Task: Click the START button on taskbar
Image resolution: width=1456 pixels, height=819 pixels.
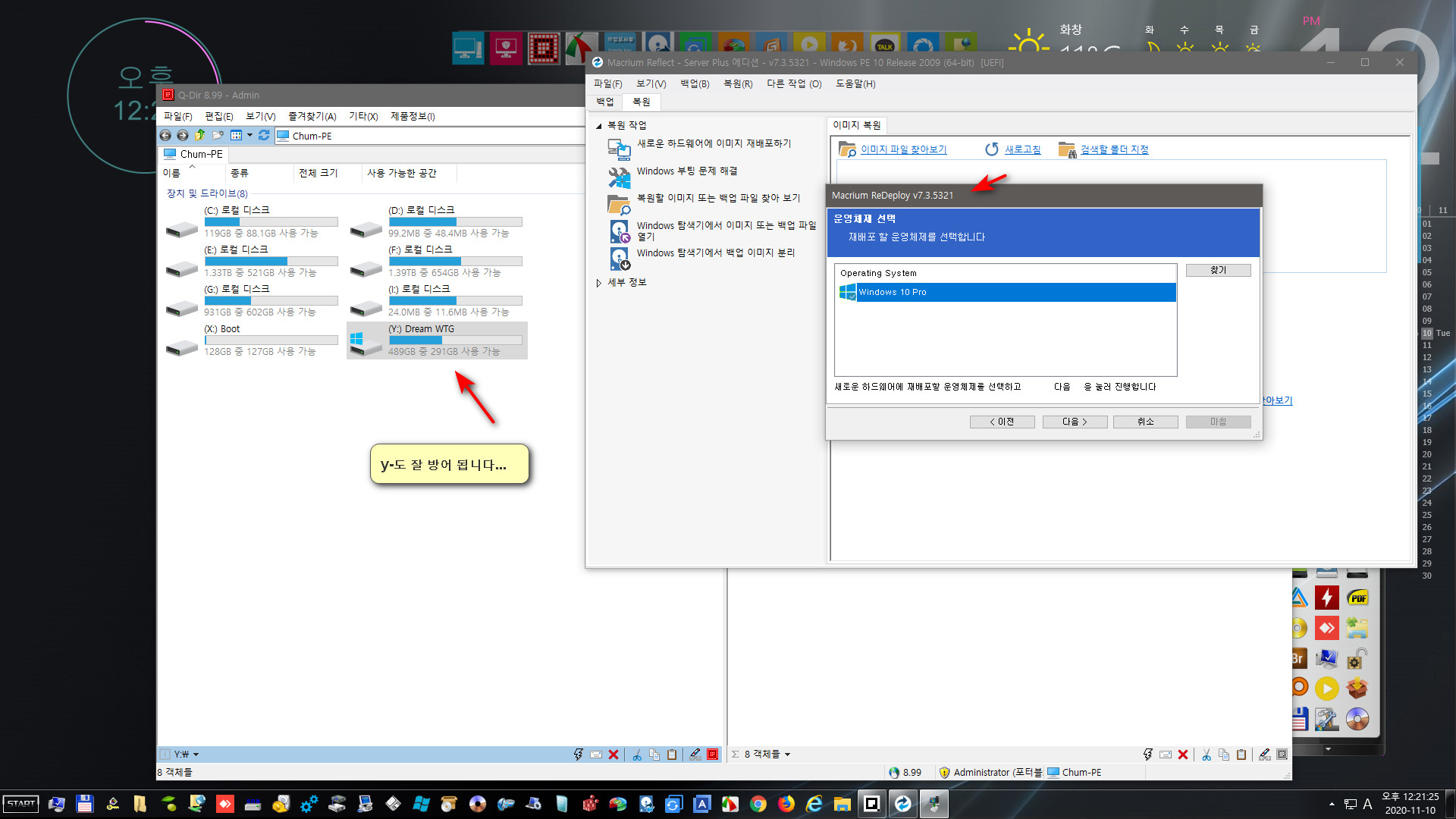Action: click(x=21, y=804)
